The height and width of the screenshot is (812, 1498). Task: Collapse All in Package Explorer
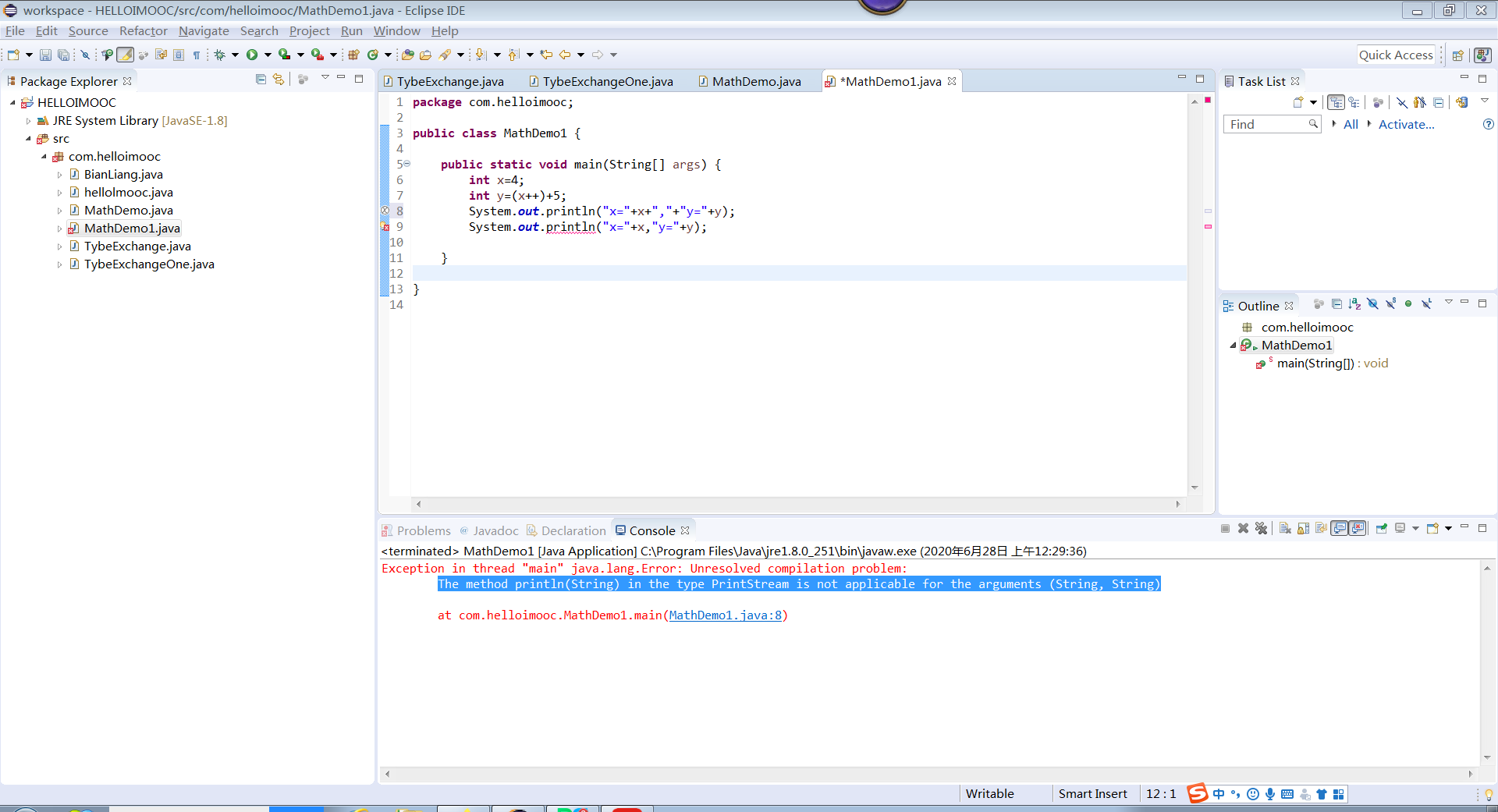coord(261,80)
